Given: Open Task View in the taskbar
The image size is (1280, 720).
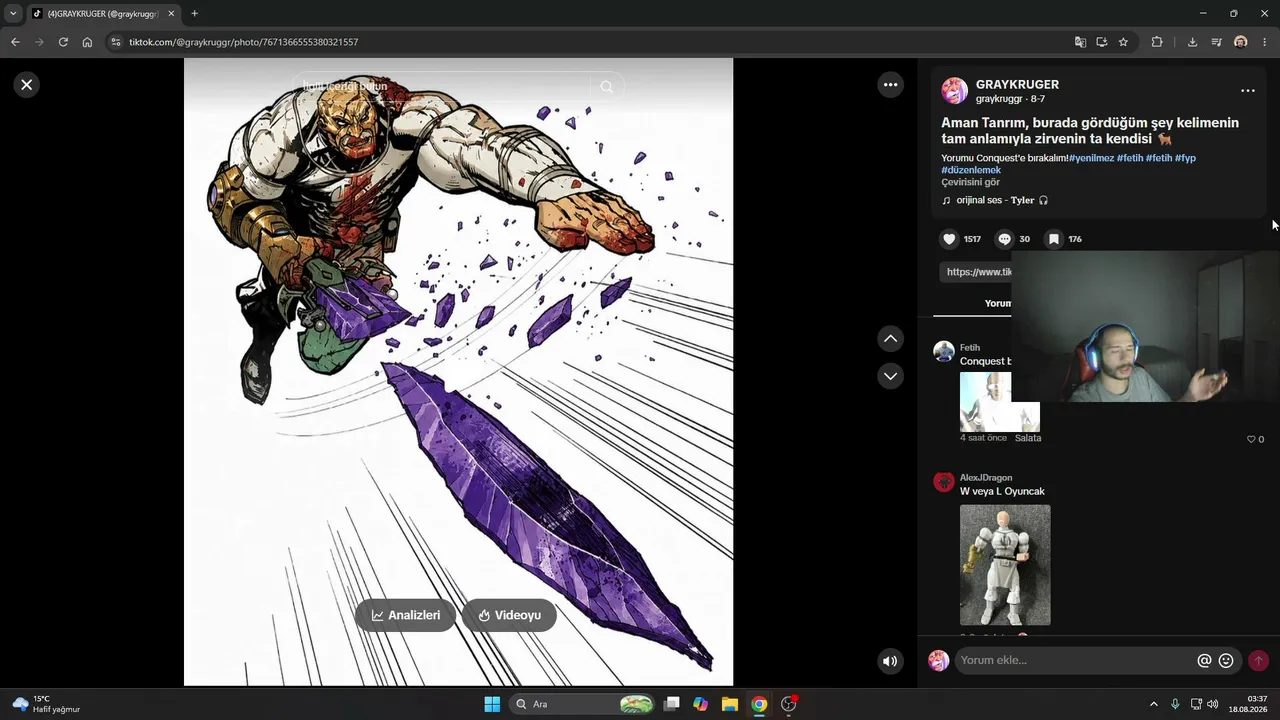Looking at the screenshot, I should 672,704.
